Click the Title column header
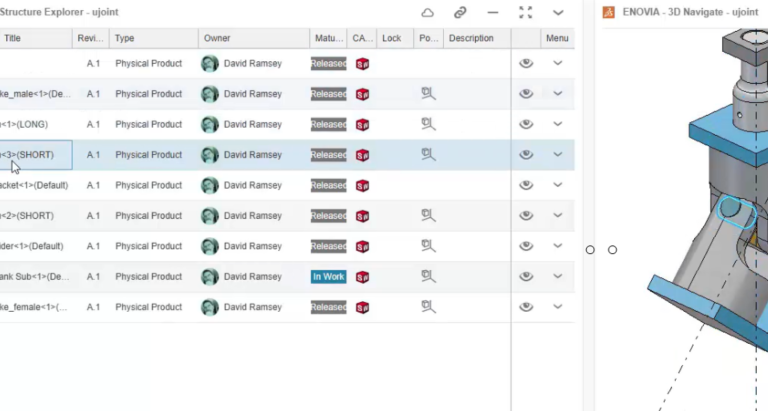 pyautogui.click(x=36, y=38)
